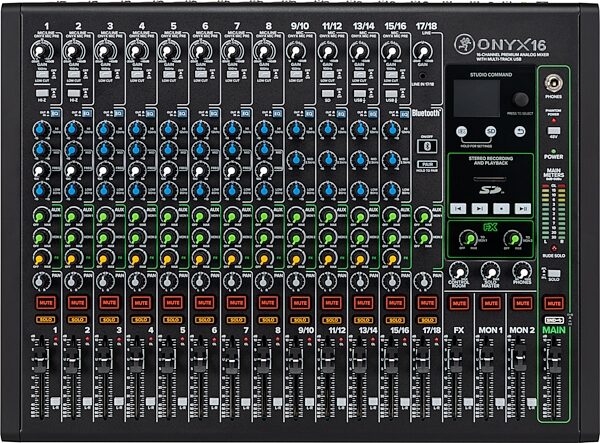Solo channel 2
This screenshot has height=443, width=600.
(77, 319)
